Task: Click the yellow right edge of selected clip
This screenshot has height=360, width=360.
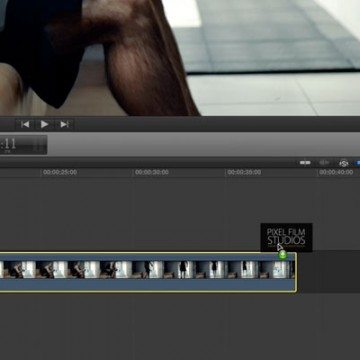Action: point(296,272)
